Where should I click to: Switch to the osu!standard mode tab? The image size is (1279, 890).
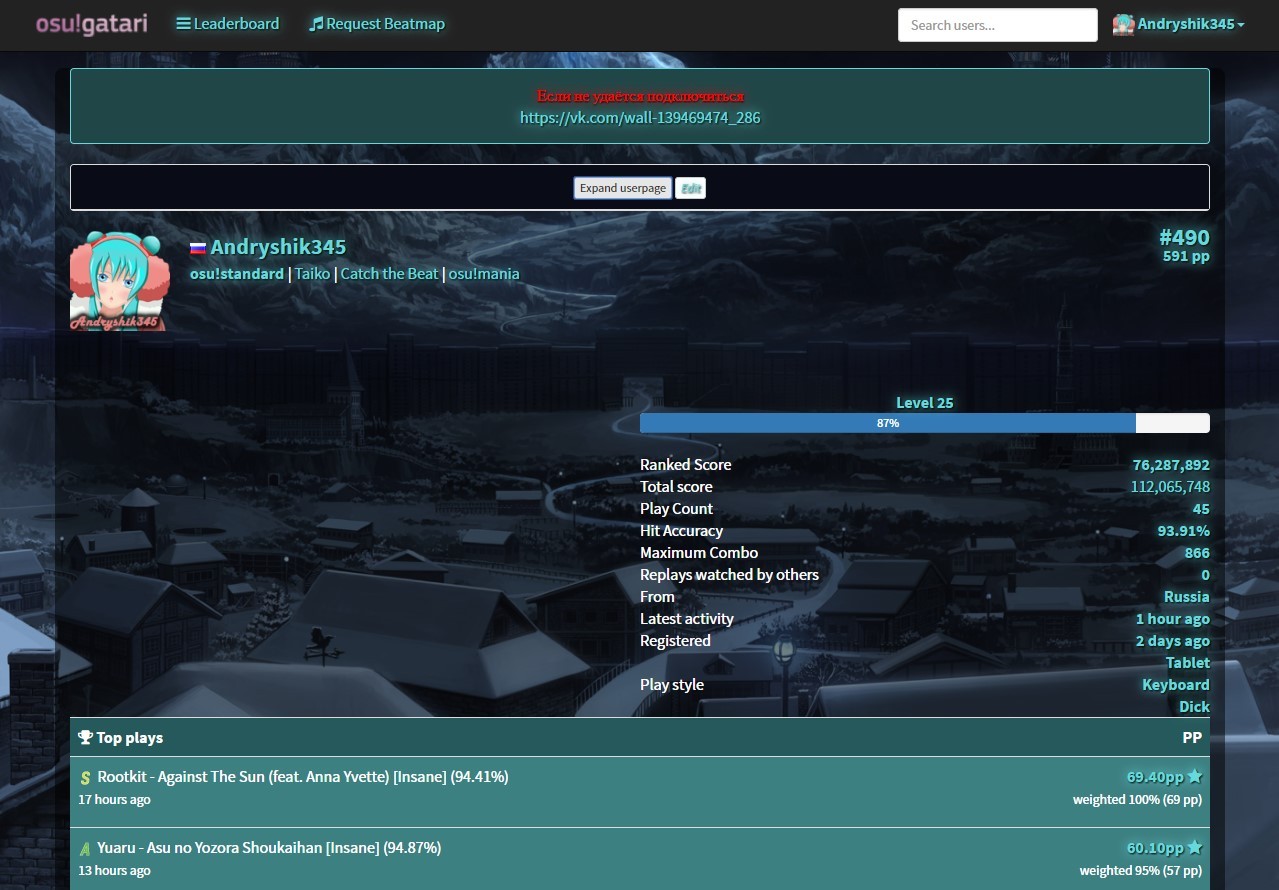pyautogui.click(x=237, y=273)
